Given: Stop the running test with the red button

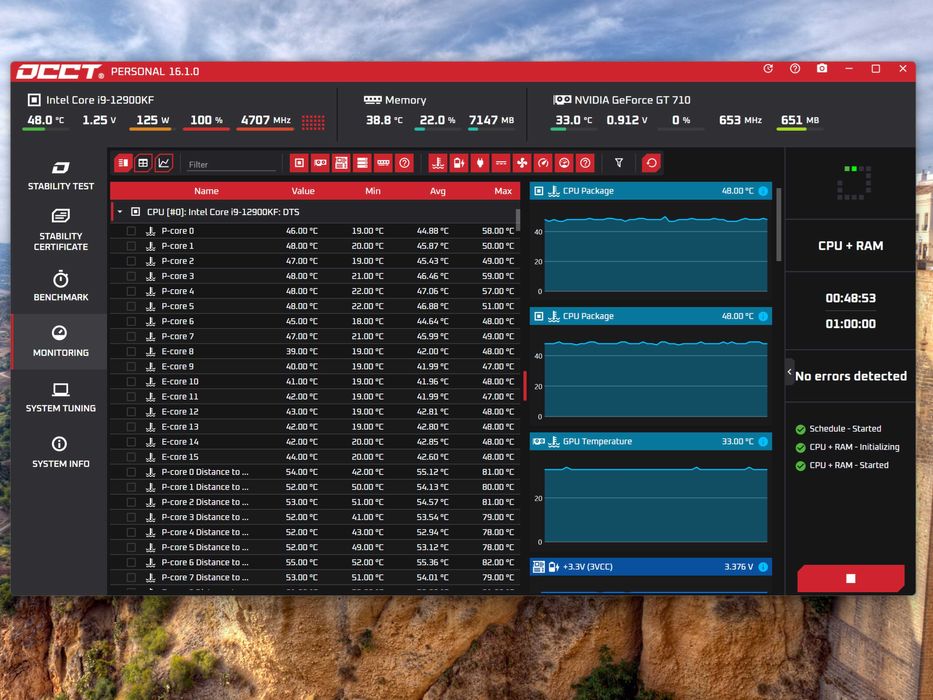Looking at the screenshot, I should (851, 578).
